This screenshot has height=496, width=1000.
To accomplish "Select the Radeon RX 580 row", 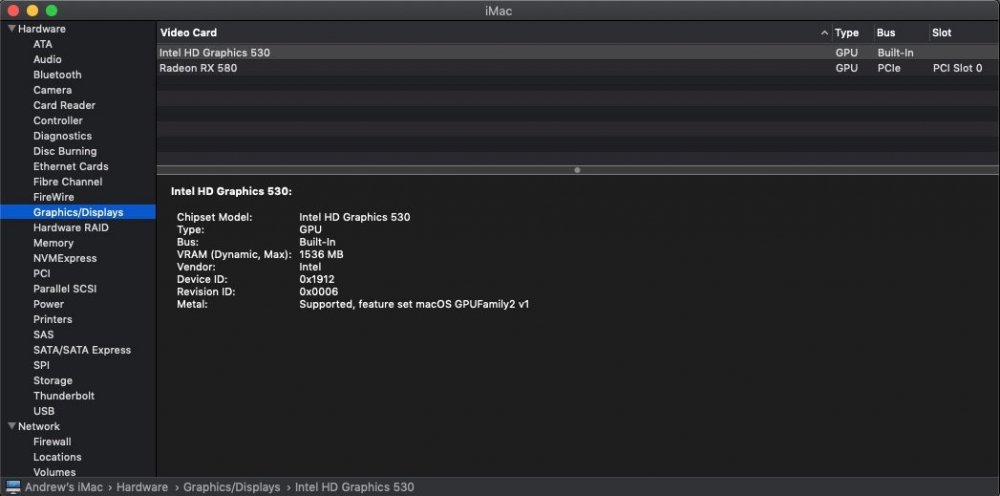I will point(578,68).
